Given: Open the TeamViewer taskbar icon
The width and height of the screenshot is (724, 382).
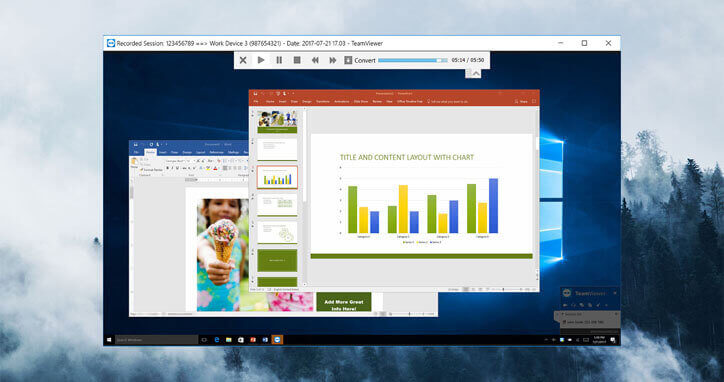Looking at the screenshot, I should (277, 340).
